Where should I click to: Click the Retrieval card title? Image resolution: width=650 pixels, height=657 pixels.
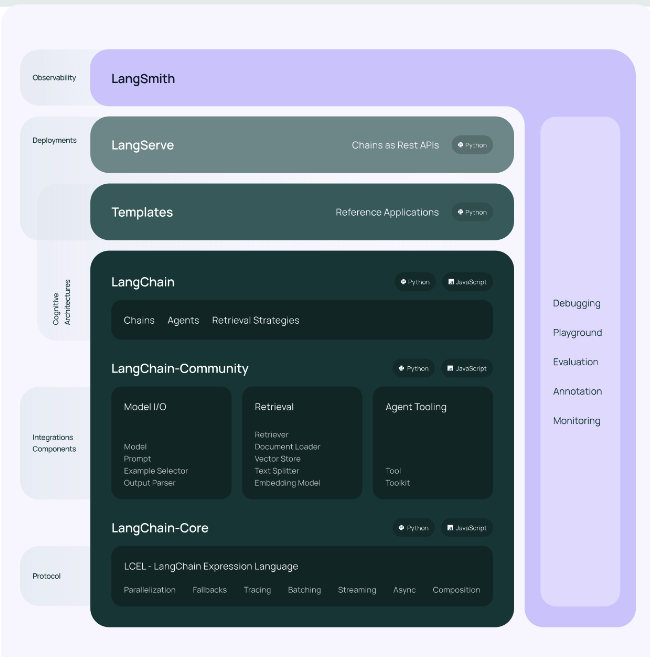(274, 407)
